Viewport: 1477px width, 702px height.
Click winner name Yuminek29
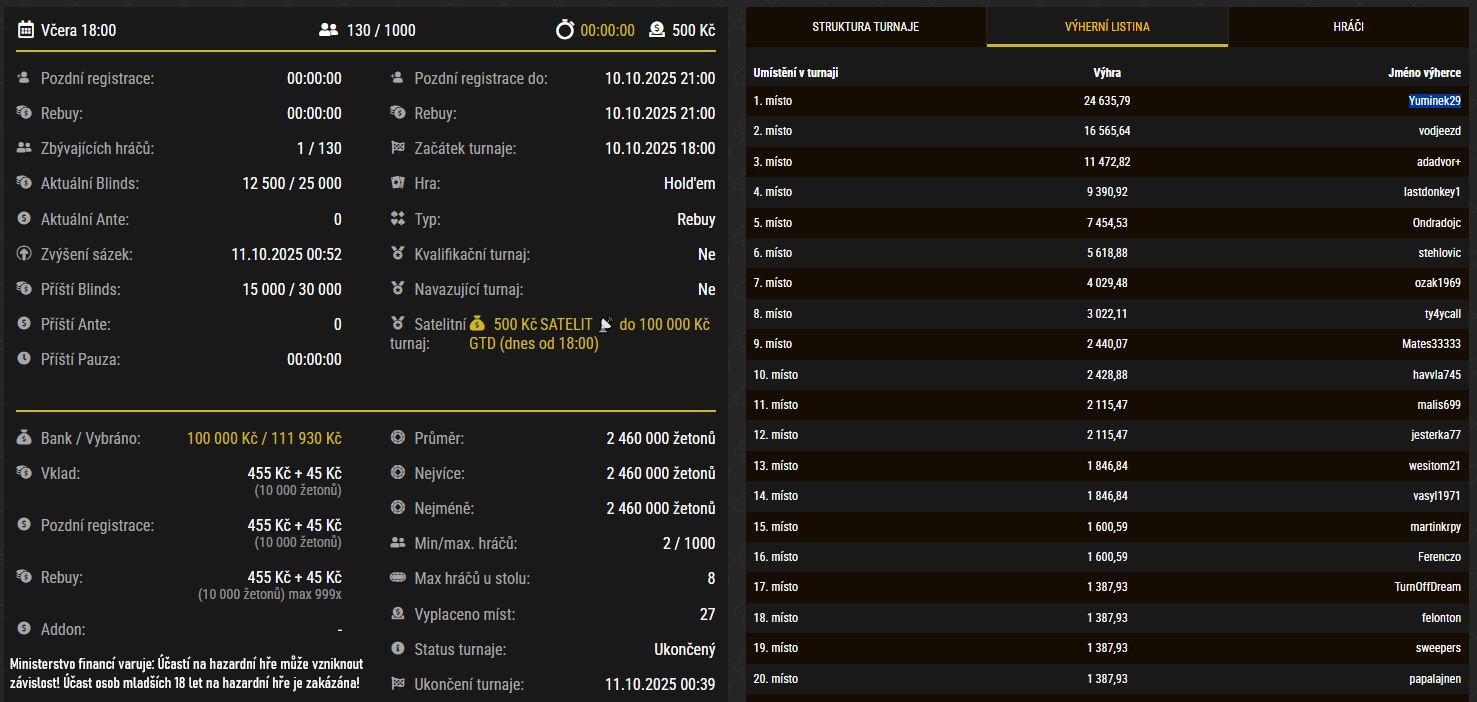pos(1434,101)
